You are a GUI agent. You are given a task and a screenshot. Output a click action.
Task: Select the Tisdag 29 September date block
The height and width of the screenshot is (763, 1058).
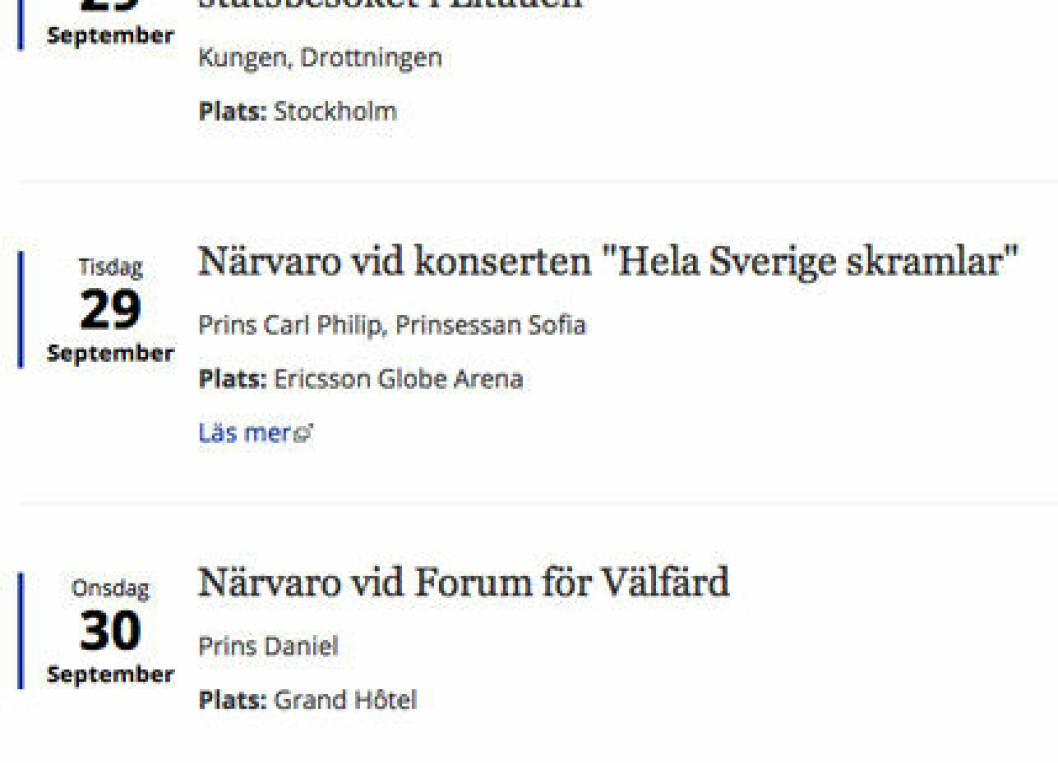[x=111, y=310]
